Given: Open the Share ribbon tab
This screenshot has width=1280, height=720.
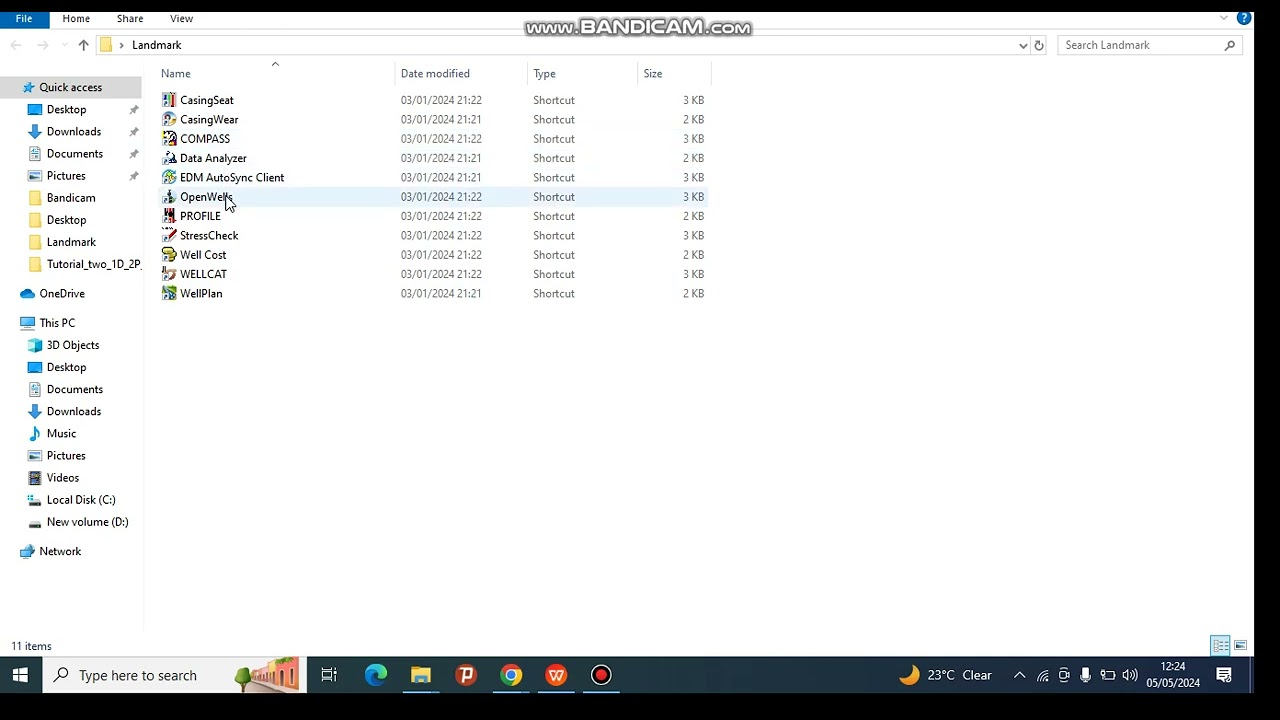Looking at the screenshot, I should (130, 18).
